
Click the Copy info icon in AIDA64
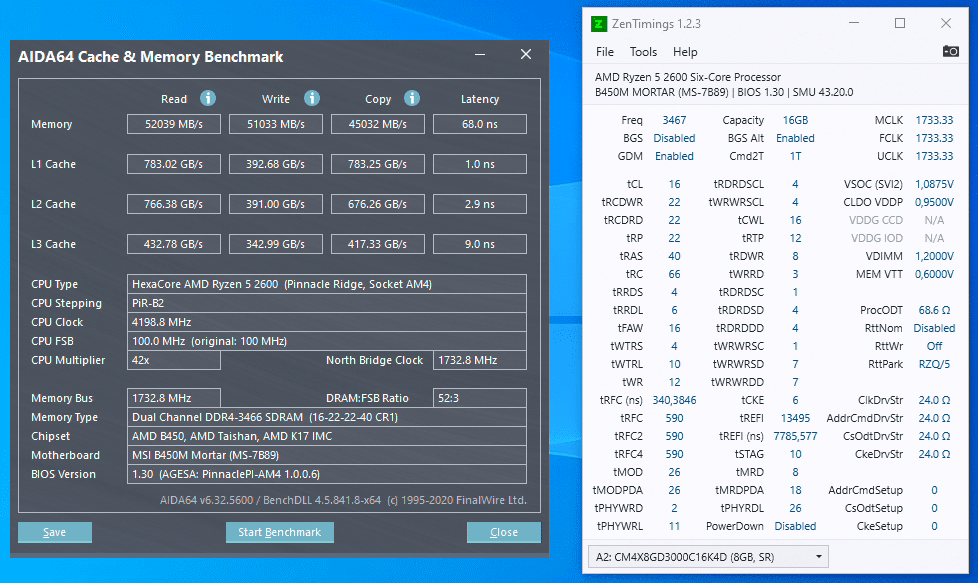pos(412,99)
